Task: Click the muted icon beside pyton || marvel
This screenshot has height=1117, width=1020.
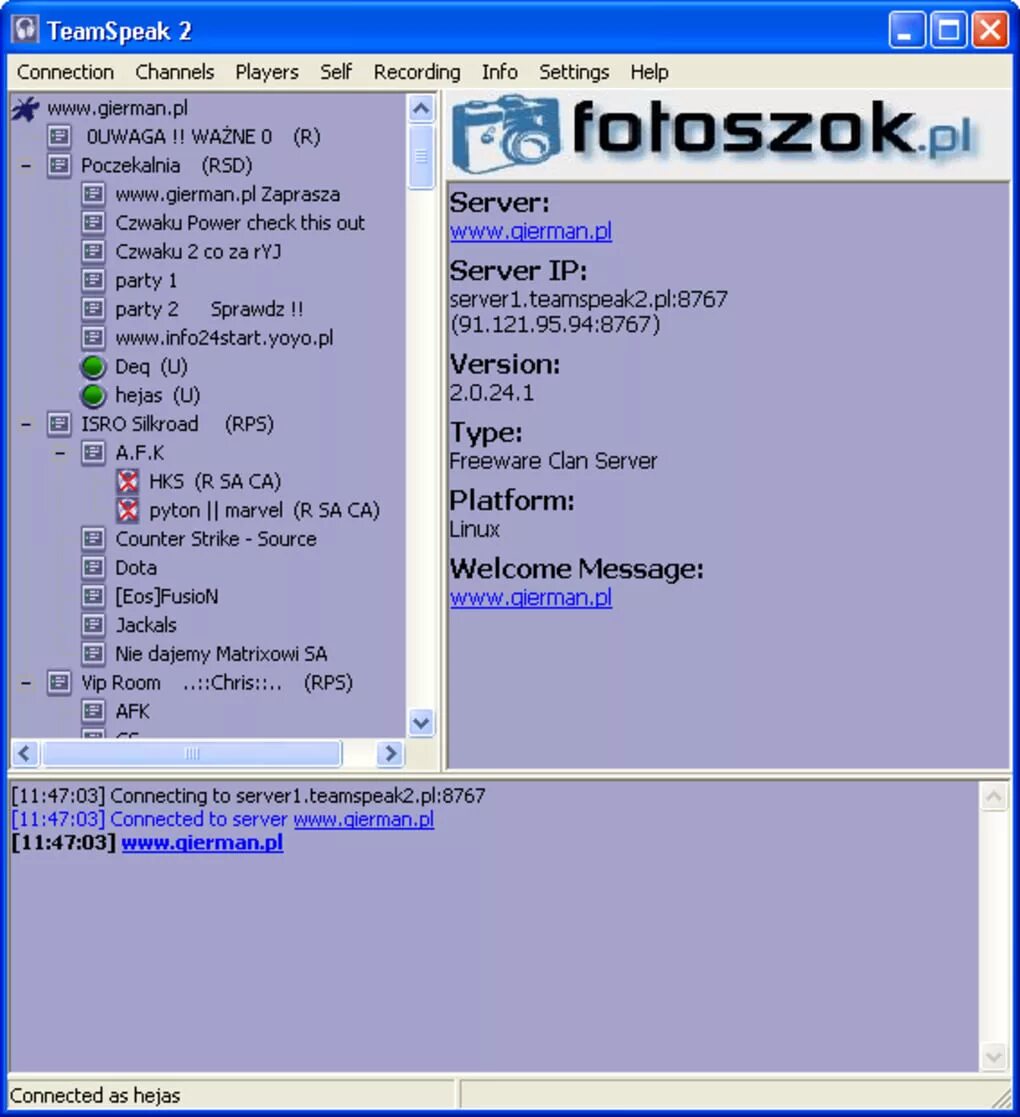Action: coord(128,510)
